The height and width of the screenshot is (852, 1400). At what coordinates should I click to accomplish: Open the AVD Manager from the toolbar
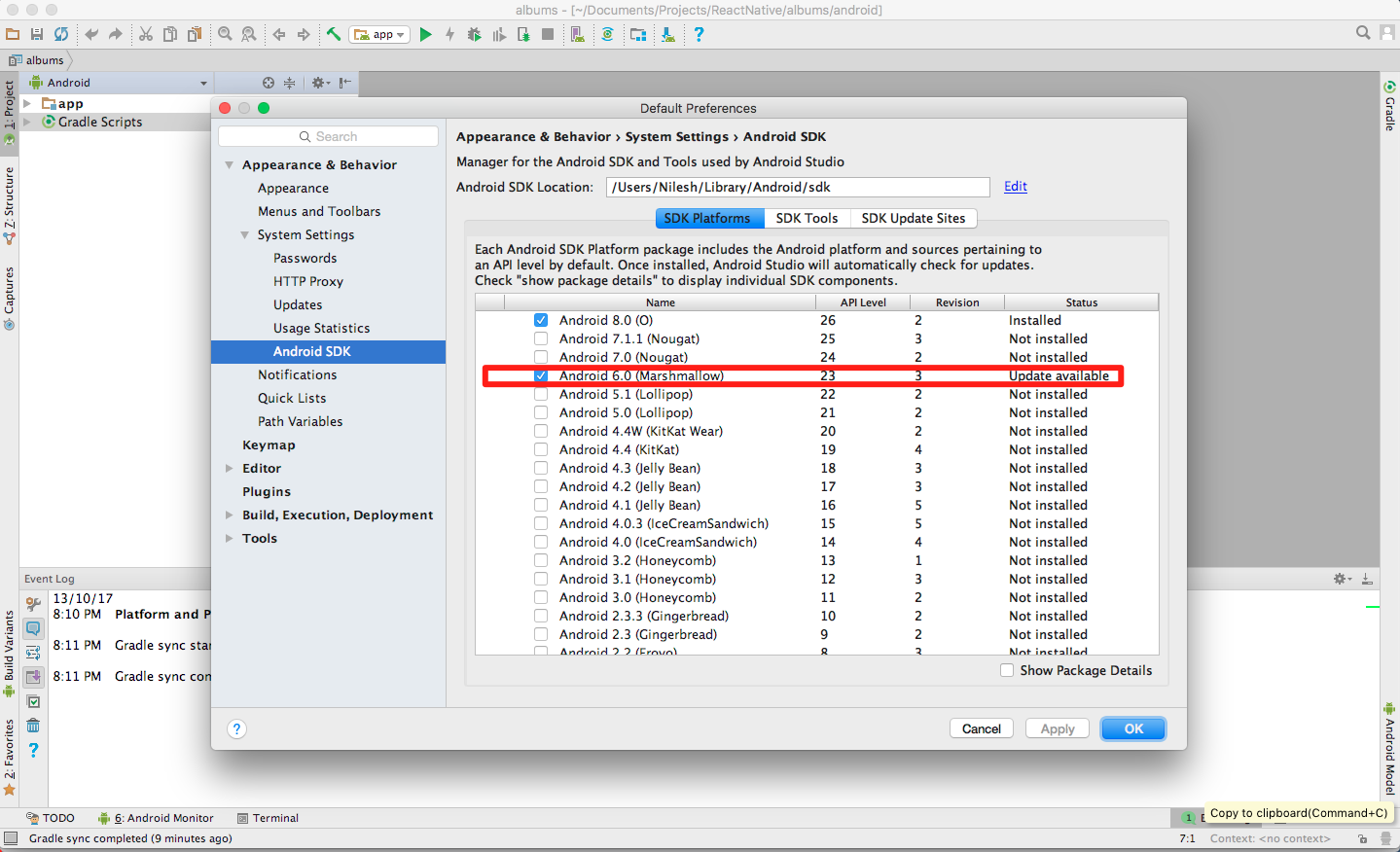pos(578,34)
